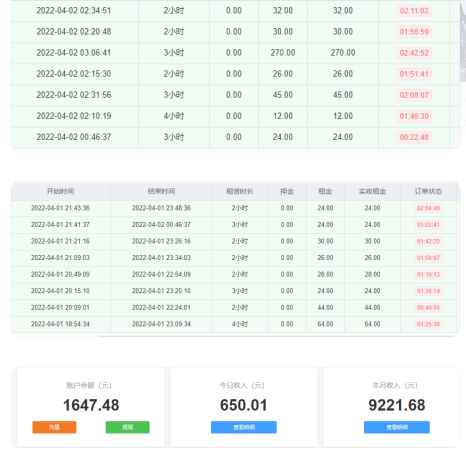
Task: Select the row starting 2022-04-01 18:54:34
Action: tap(234, 324)
